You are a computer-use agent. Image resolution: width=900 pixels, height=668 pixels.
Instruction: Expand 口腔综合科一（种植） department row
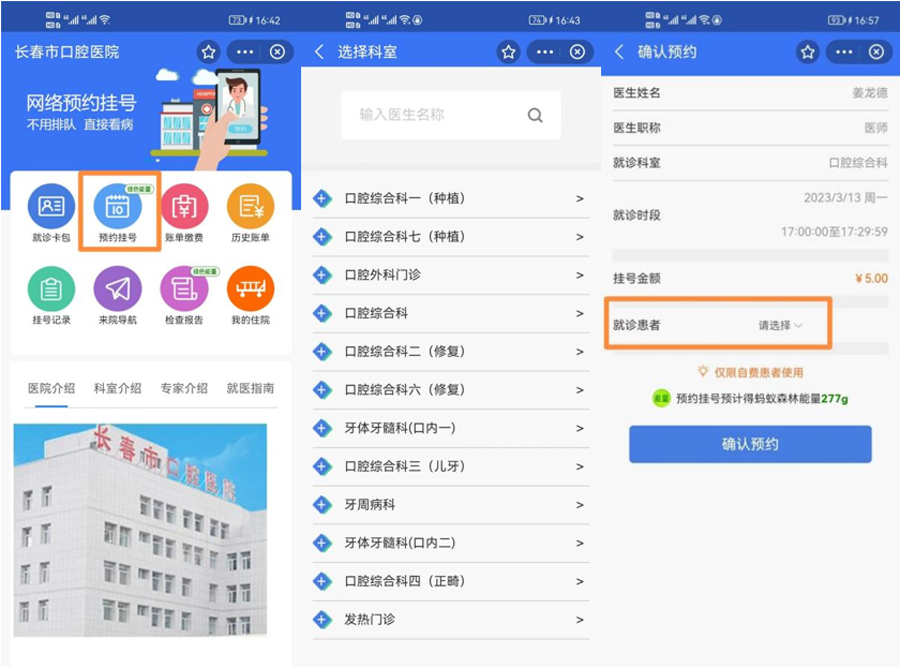coord(450,199)
